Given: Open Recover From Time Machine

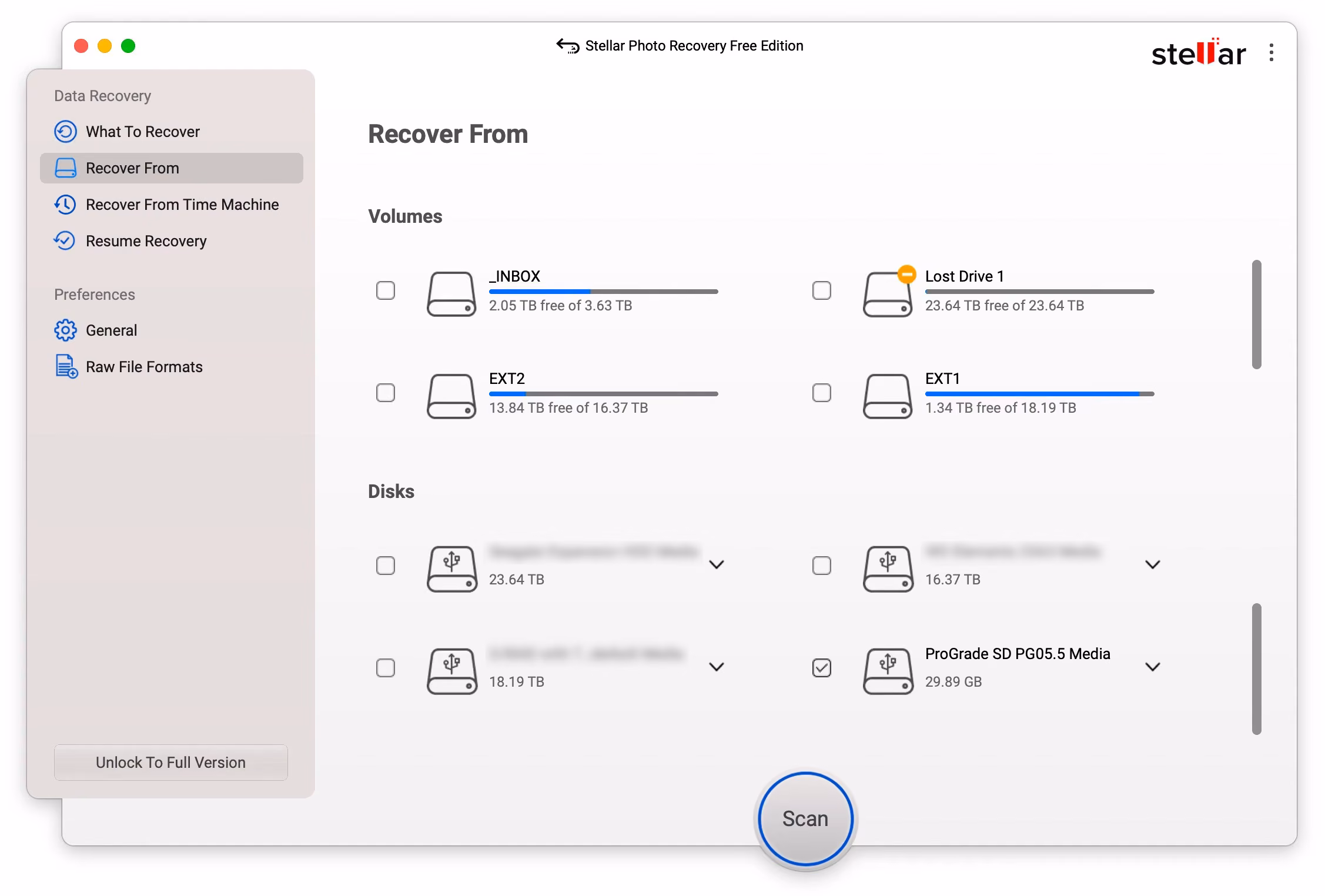Looking at the screenshot, I should click(x=172, y=205).
